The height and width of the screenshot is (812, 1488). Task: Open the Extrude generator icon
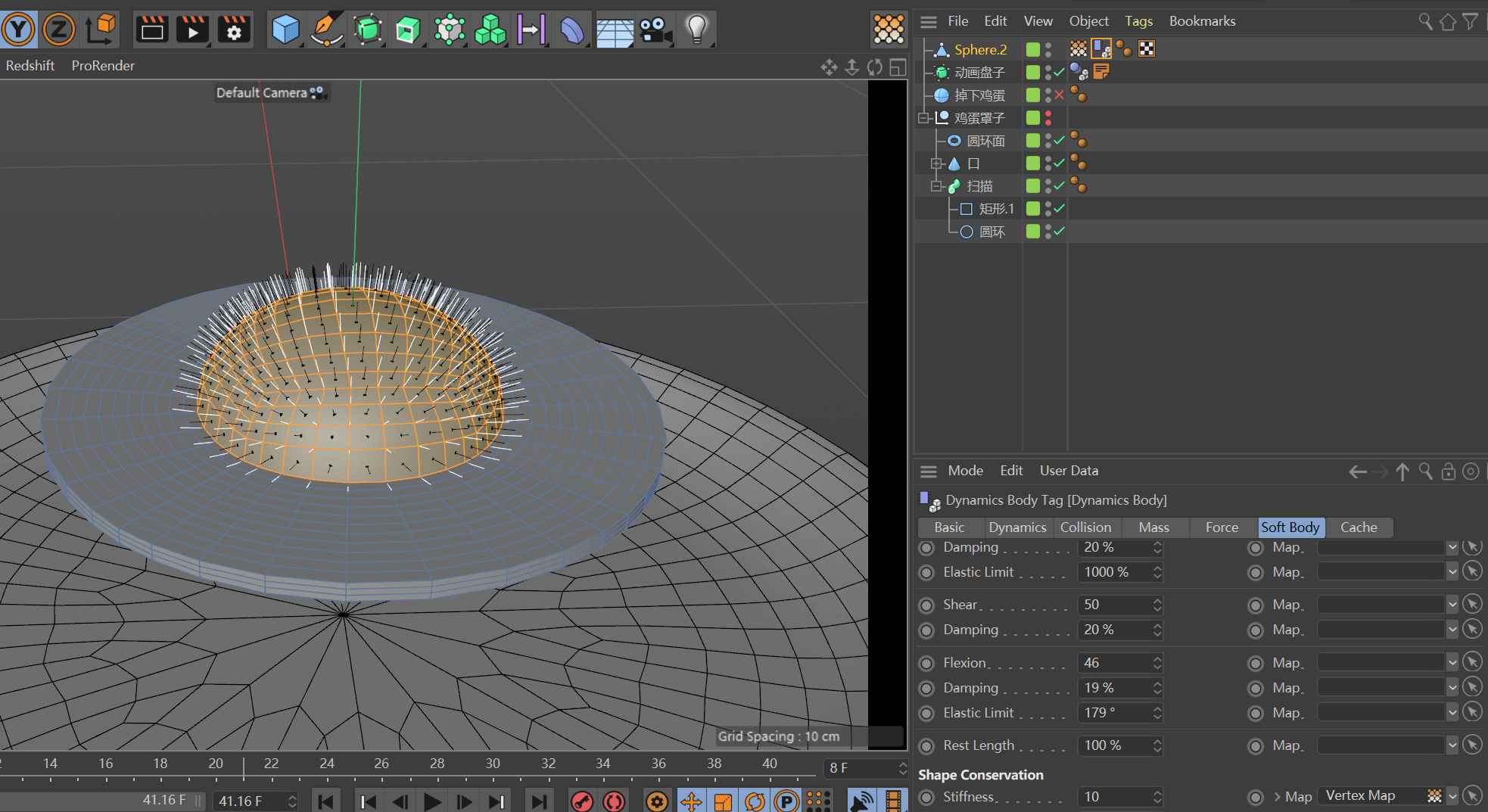coord(408,30)
